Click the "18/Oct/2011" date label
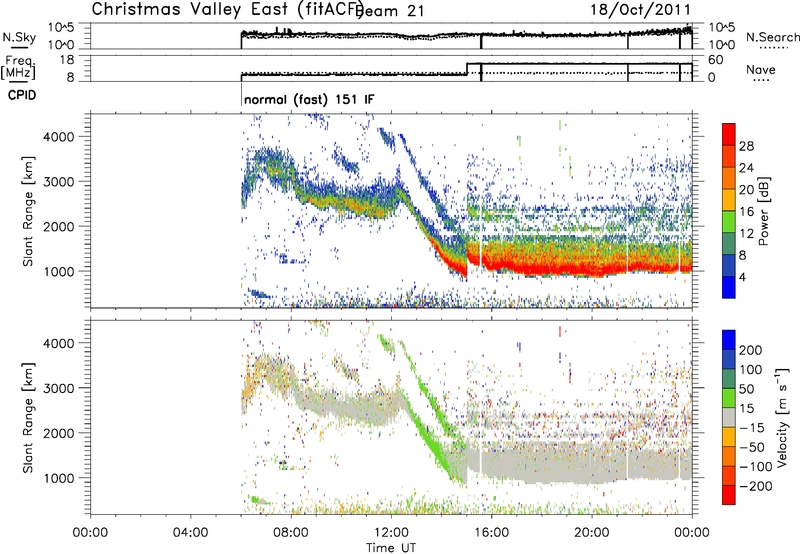800x554 pixels. tap(640, 10)
